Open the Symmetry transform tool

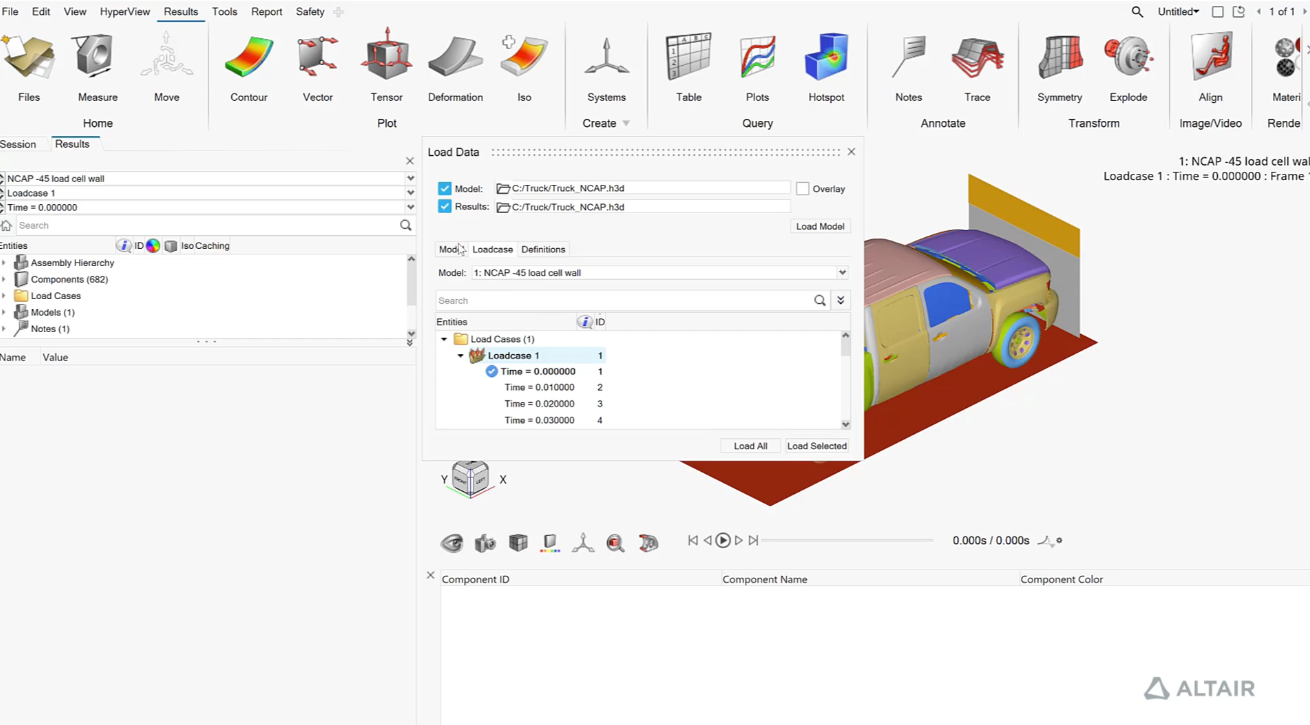[1060, 68]
